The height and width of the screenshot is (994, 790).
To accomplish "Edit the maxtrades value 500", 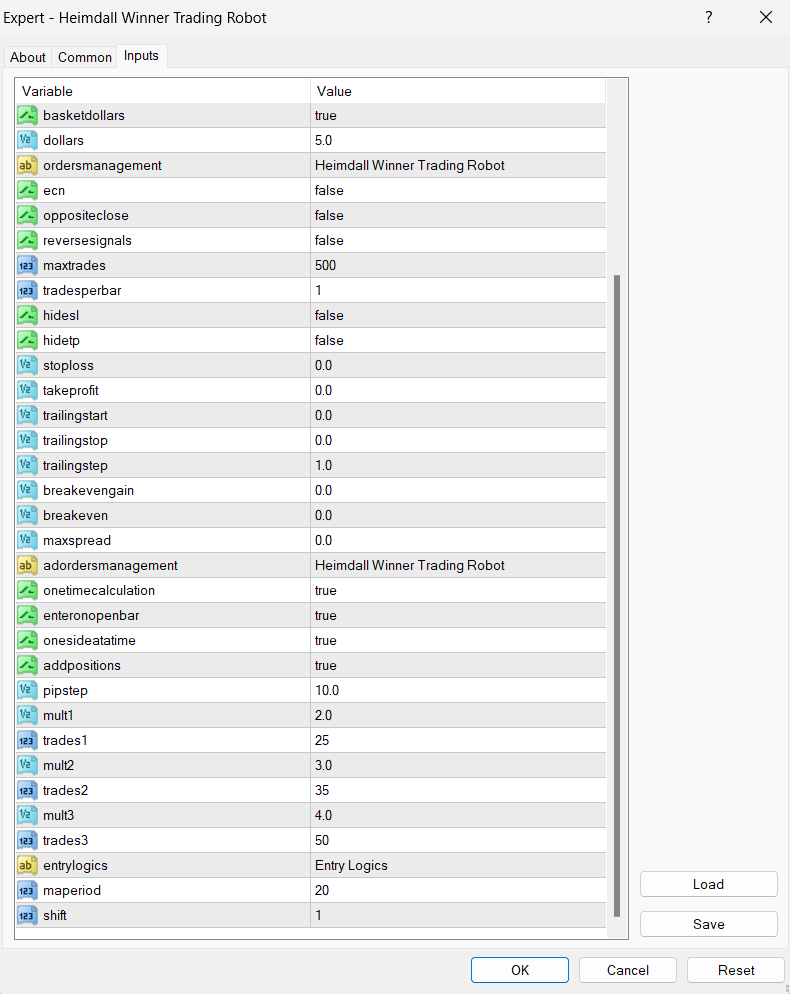I will coord(458,266).
